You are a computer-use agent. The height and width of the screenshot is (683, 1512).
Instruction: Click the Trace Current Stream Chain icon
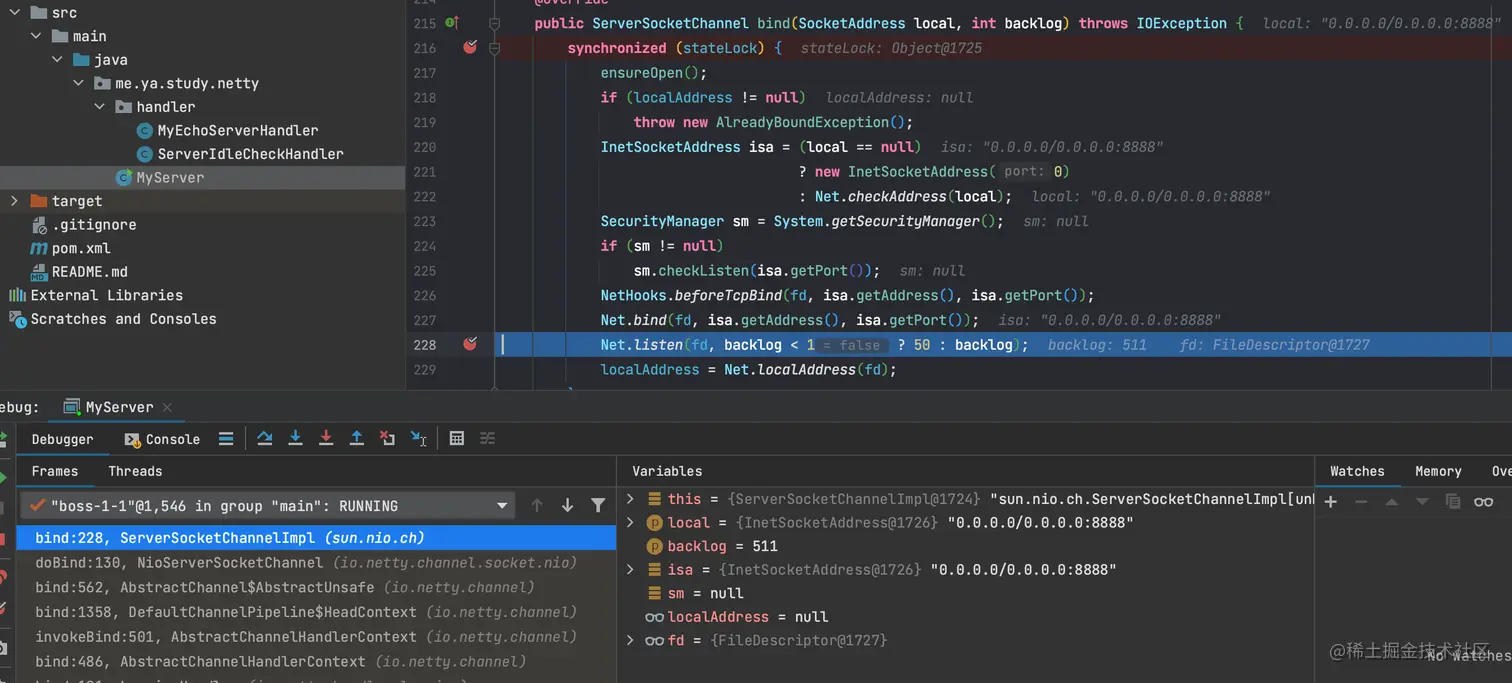point(487,438)
